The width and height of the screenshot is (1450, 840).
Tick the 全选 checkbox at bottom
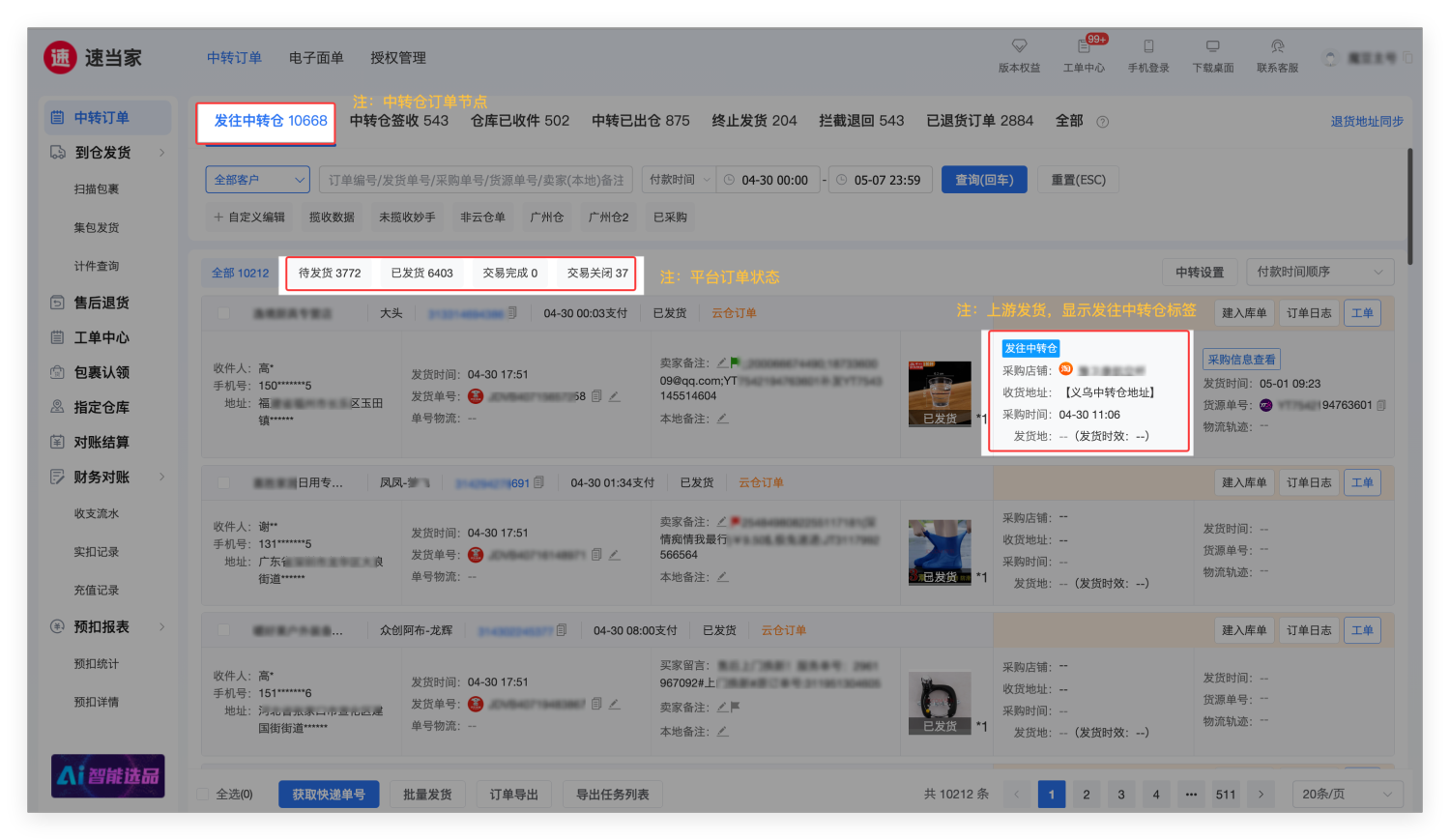point(203,795)
